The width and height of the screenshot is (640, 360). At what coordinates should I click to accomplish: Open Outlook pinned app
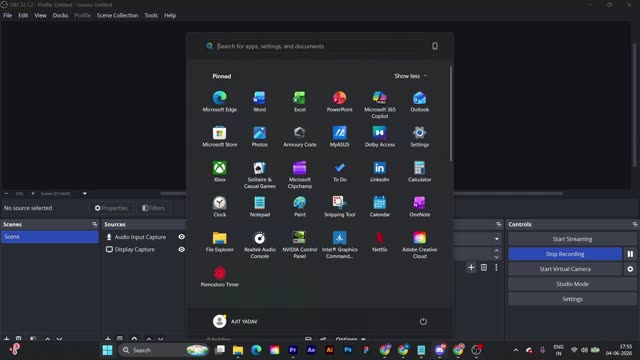pos(420,101)
